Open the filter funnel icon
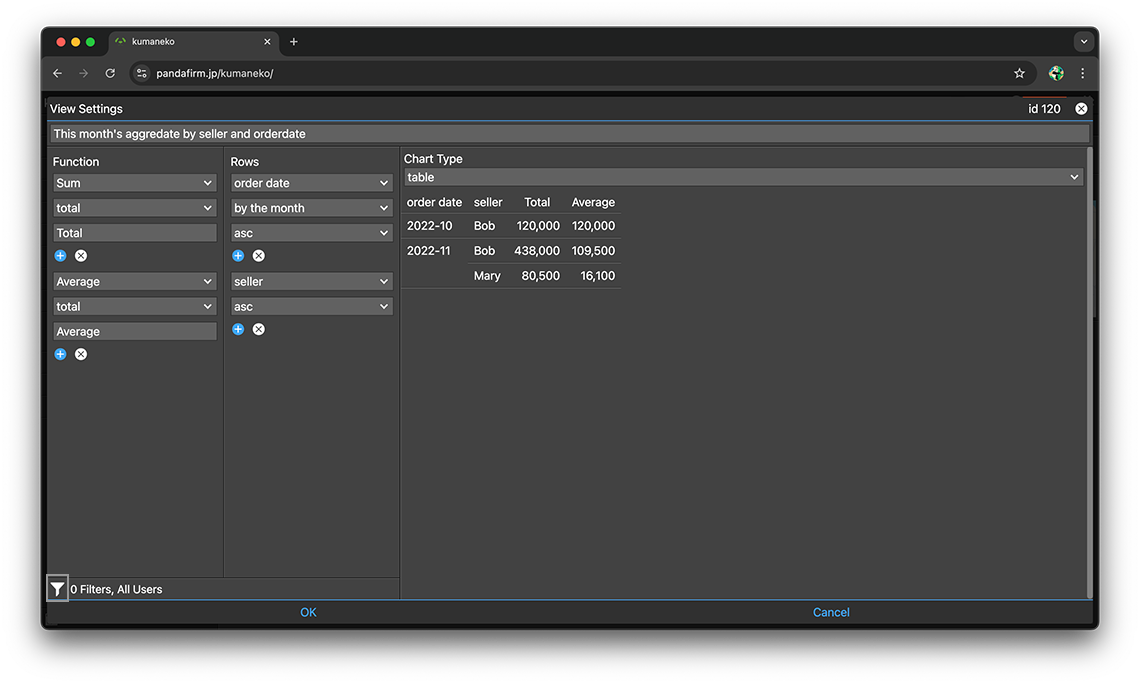This screenshot has width=1140, height=683. coord(58,589)
